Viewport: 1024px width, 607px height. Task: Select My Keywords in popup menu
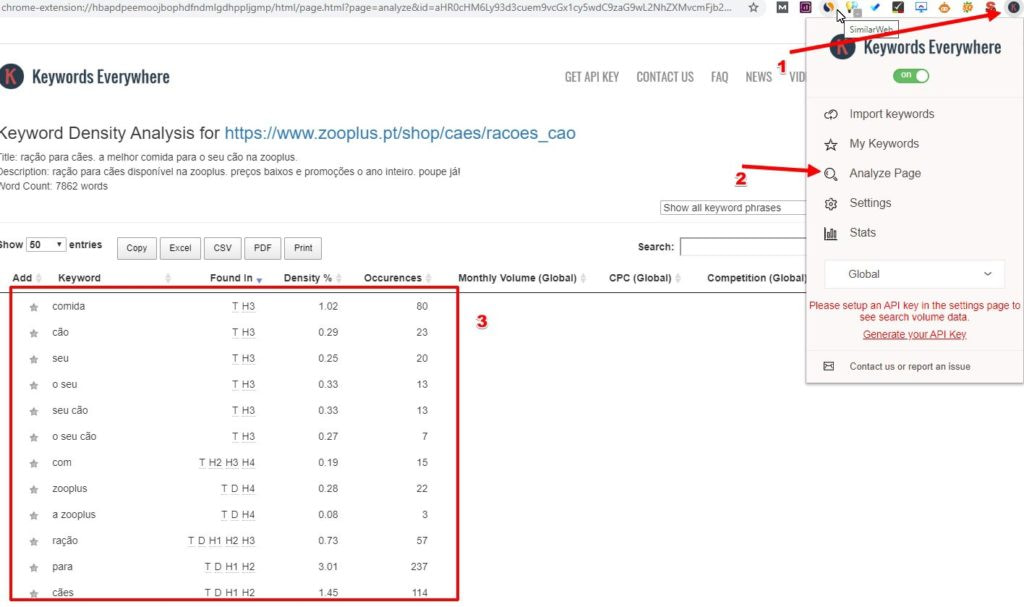point(884,144)
